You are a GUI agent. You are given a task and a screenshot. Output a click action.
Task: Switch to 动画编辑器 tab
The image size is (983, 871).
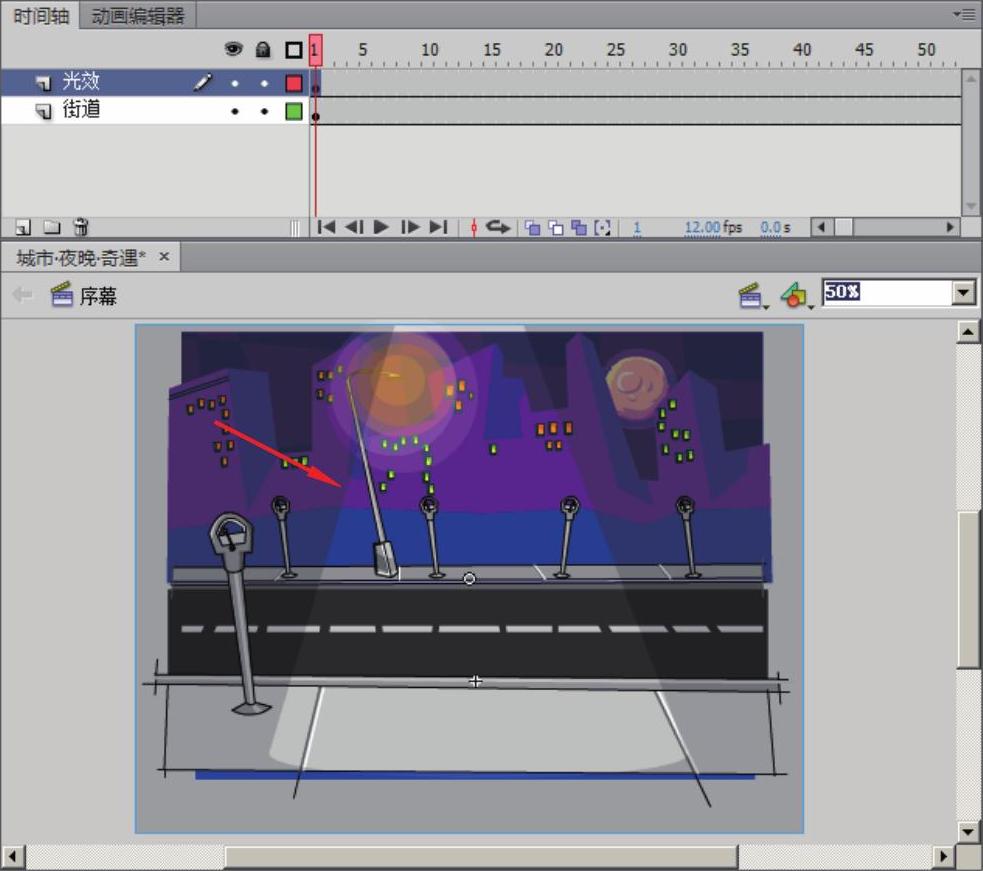click(x=138, y=16)
